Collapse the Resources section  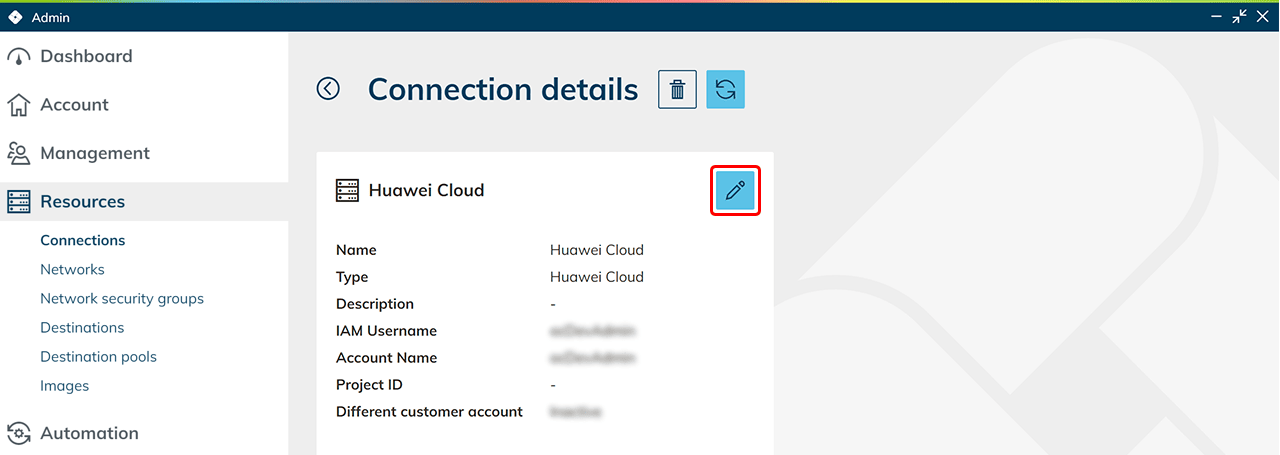[83, 202]
